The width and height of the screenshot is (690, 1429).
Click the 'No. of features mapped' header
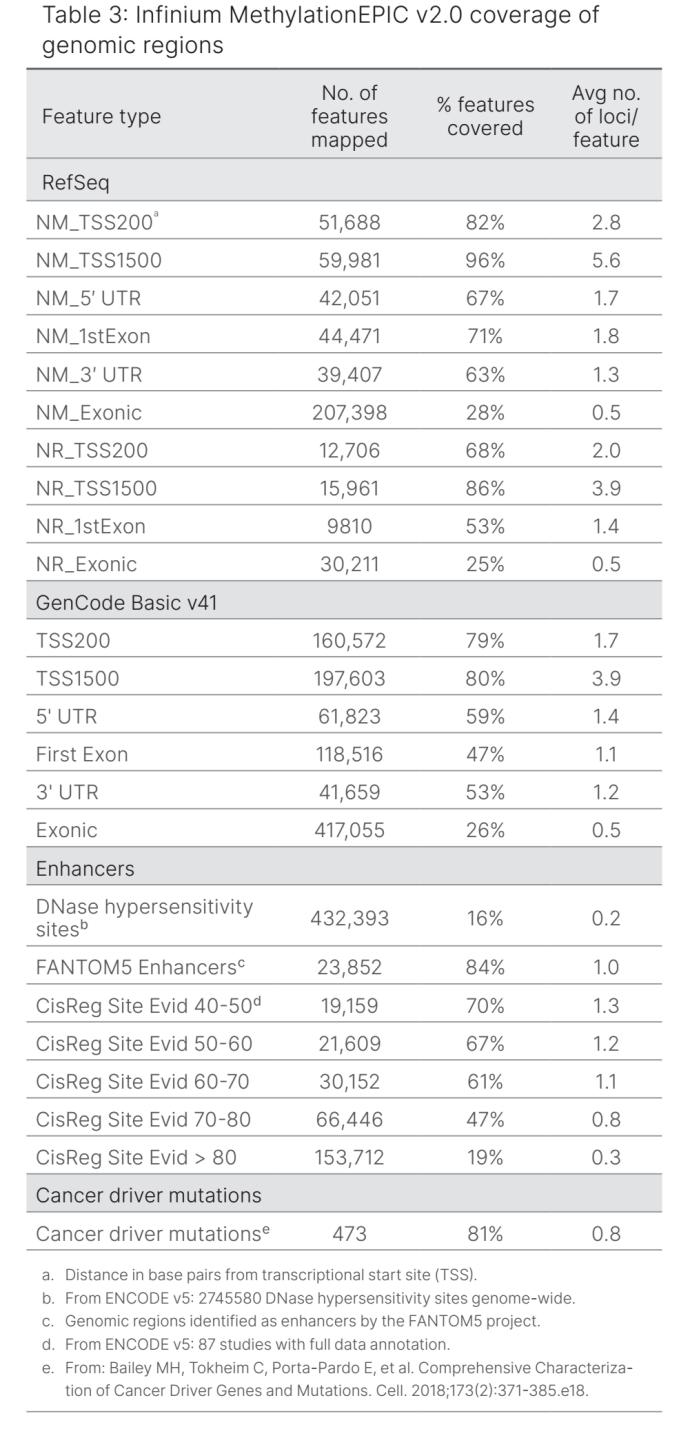click(x=349, y=117)
